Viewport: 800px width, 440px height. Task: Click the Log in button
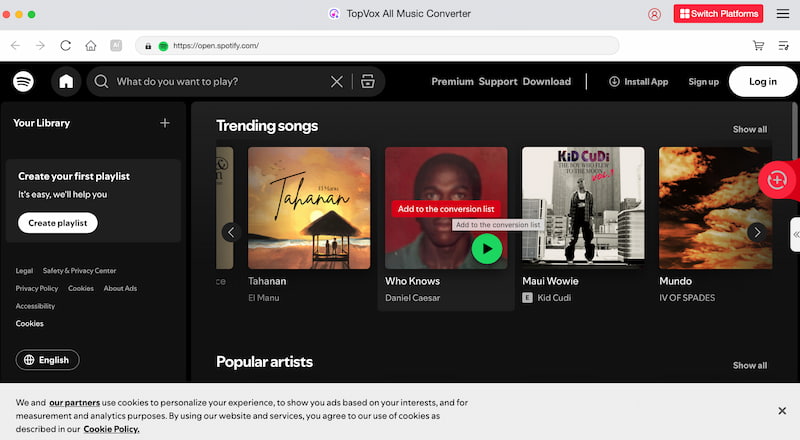[x=763, y=82]
